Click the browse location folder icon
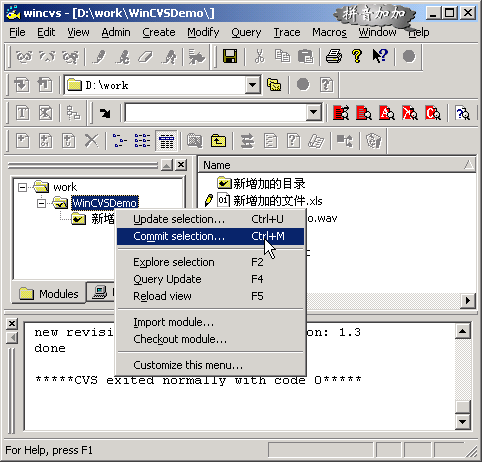482x462 pixels. click(x=274, y=85)
